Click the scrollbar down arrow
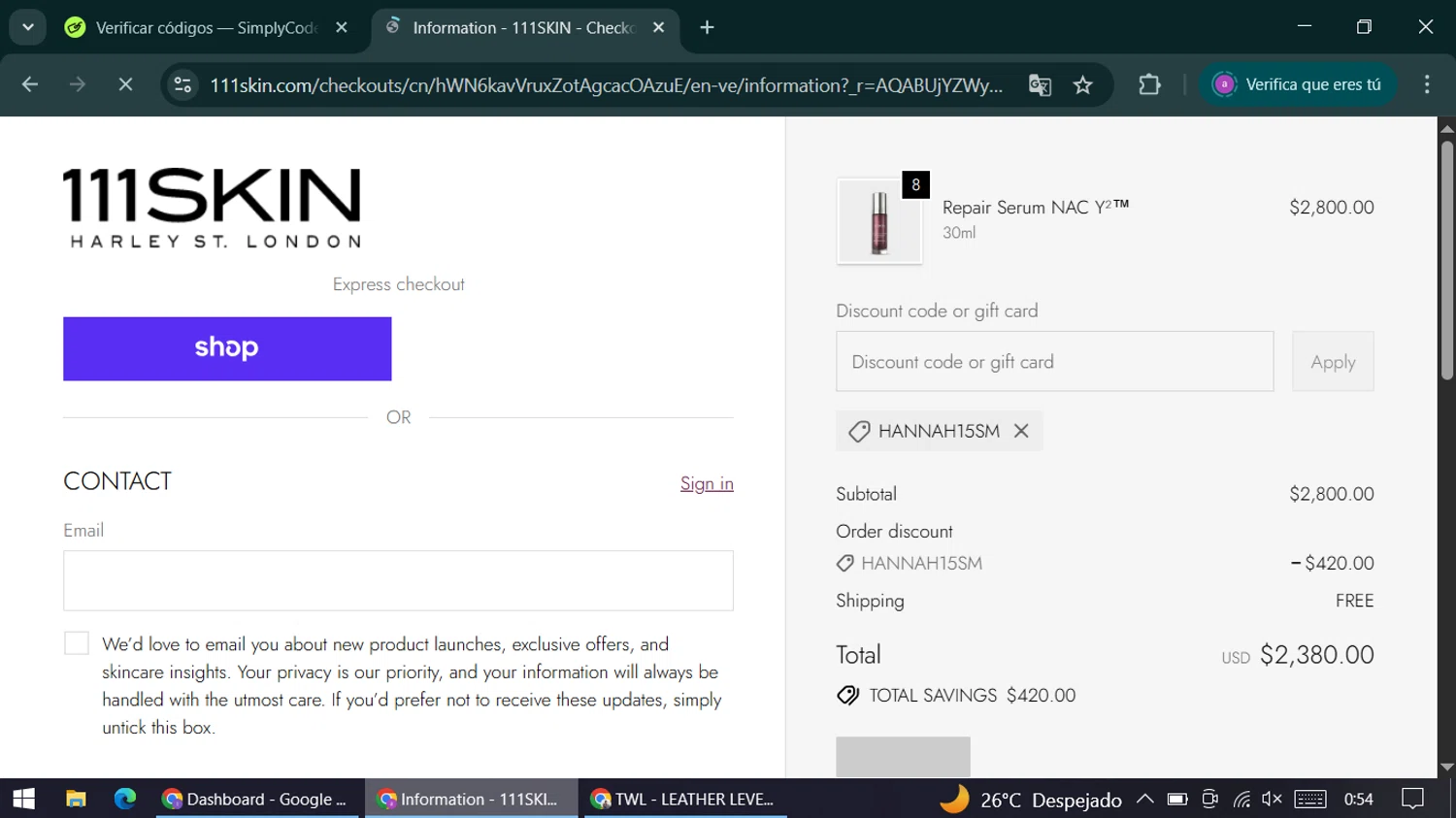The height and width of the screenshot is (818, 1456). 1447,767
